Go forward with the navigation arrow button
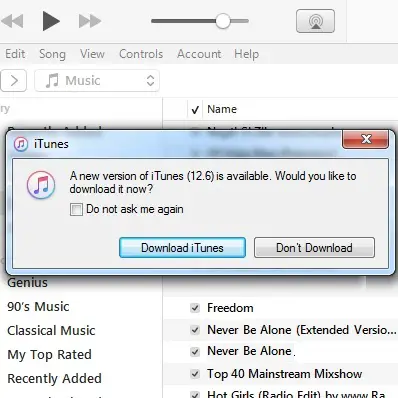Viewport: 398px width, 398px height. pyautogui.click(x=13, y=80)
